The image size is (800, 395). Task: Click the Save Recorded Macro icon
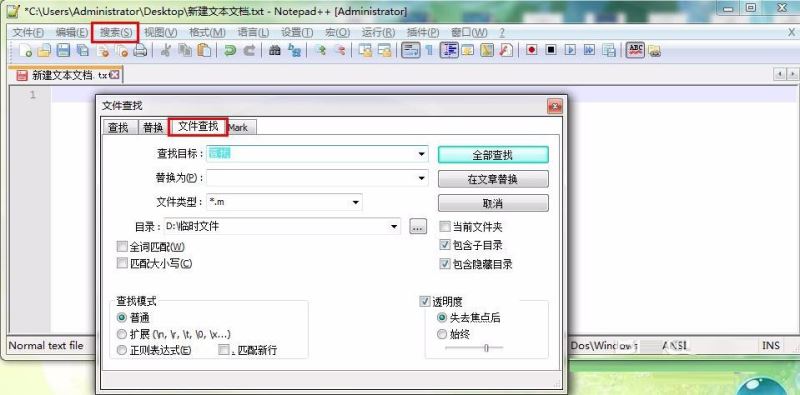(x=608, y=51)
